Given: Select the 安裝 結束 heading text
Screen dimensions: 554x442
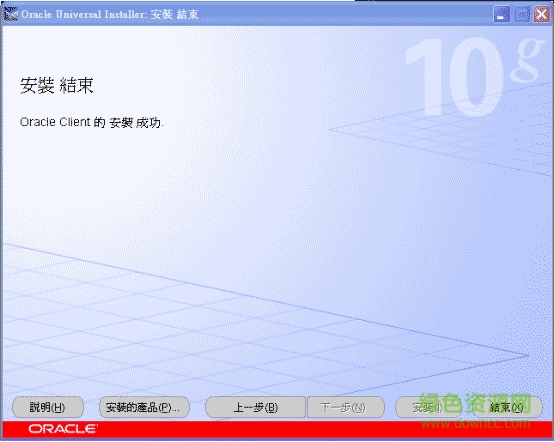Looking at the screenshot, I should 57,86.
